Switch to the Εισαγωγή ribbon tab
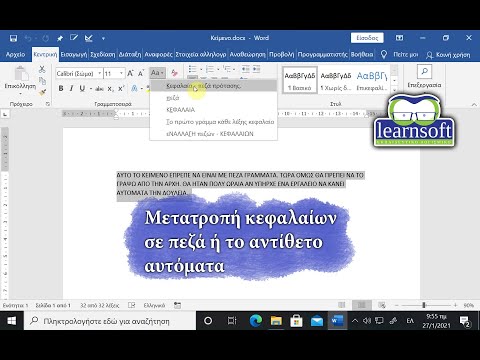 coord(74,54)
